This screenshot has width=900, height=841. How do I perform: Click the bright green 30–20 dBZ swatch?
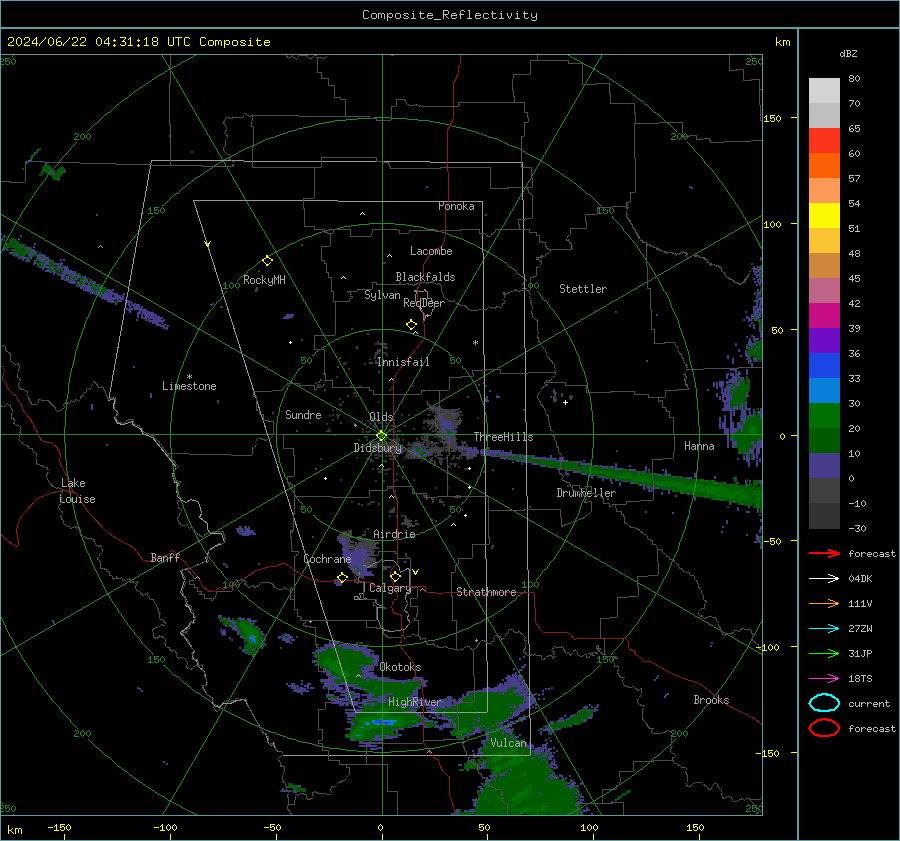pyautogui.click(x=824, y=416)
